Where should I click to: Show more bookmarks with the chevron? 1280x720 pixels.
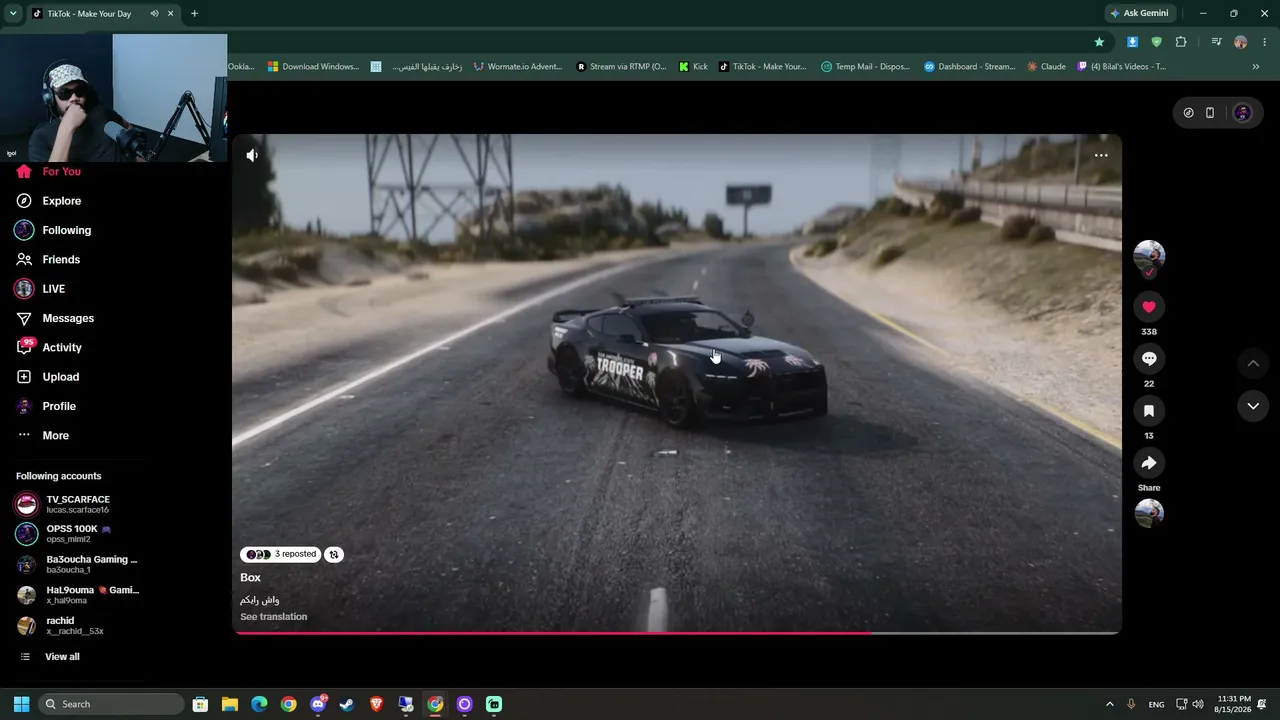tap(1256, 67)
